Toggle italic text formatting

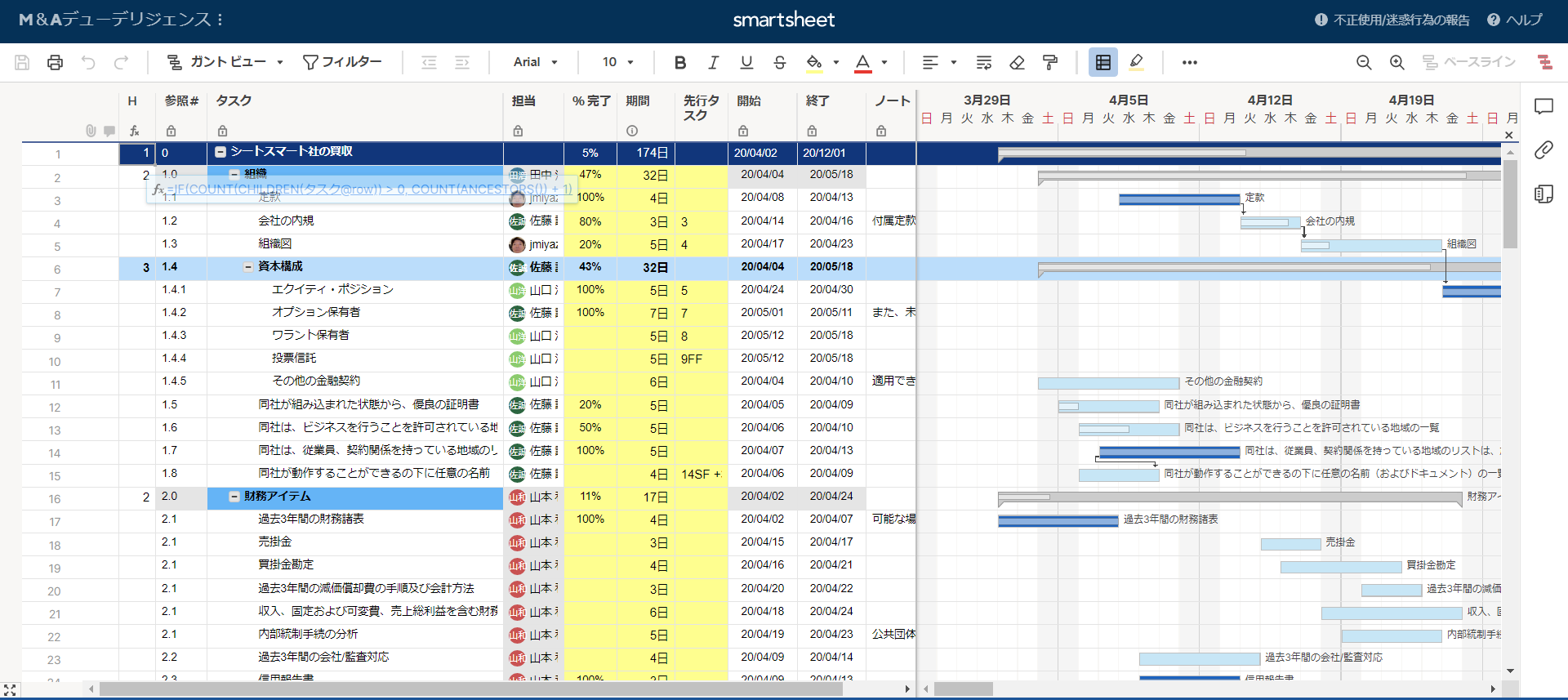point(713,62)
